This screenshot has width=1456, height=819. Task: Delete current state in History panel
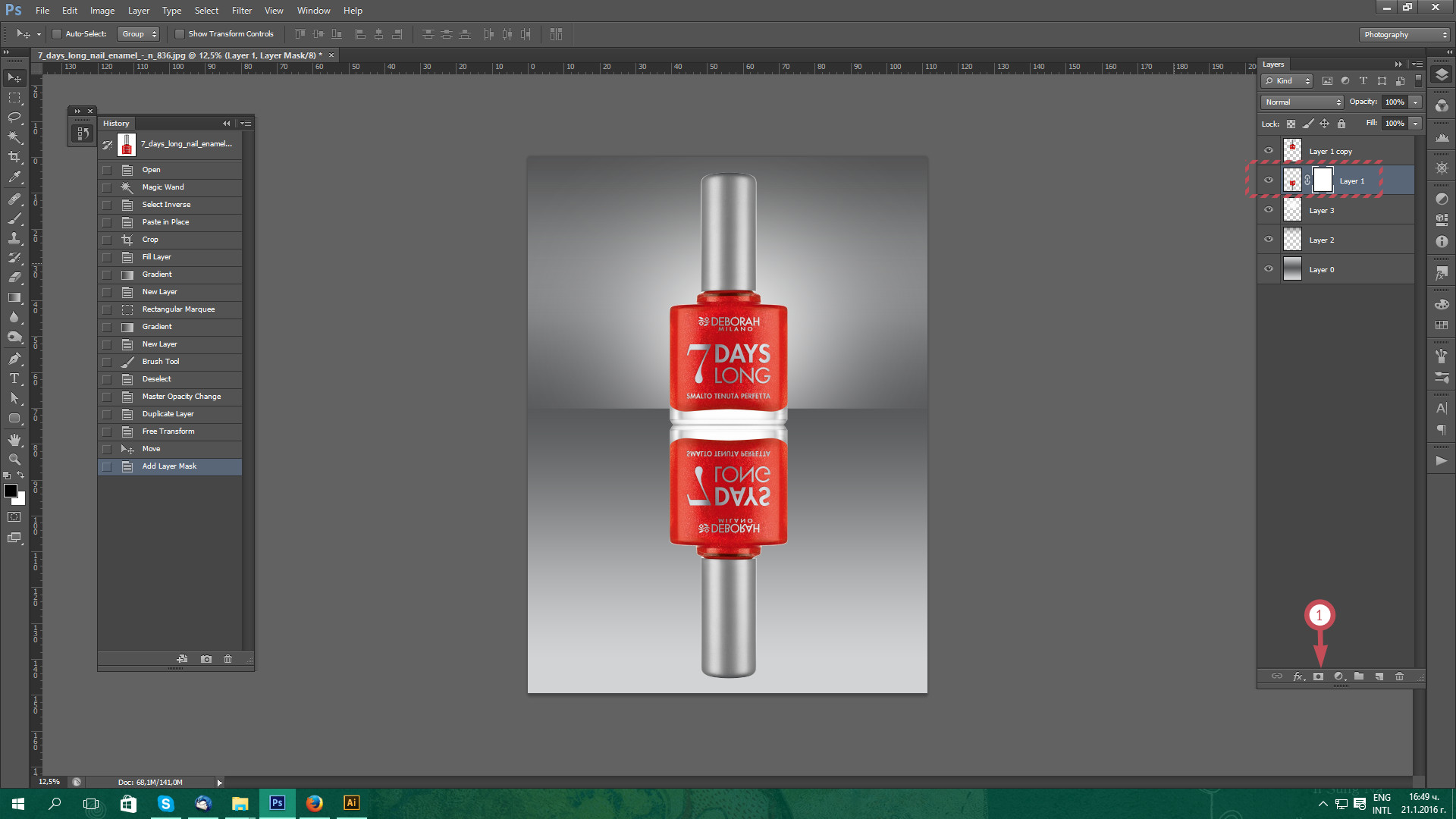click(x=227, y=659)
